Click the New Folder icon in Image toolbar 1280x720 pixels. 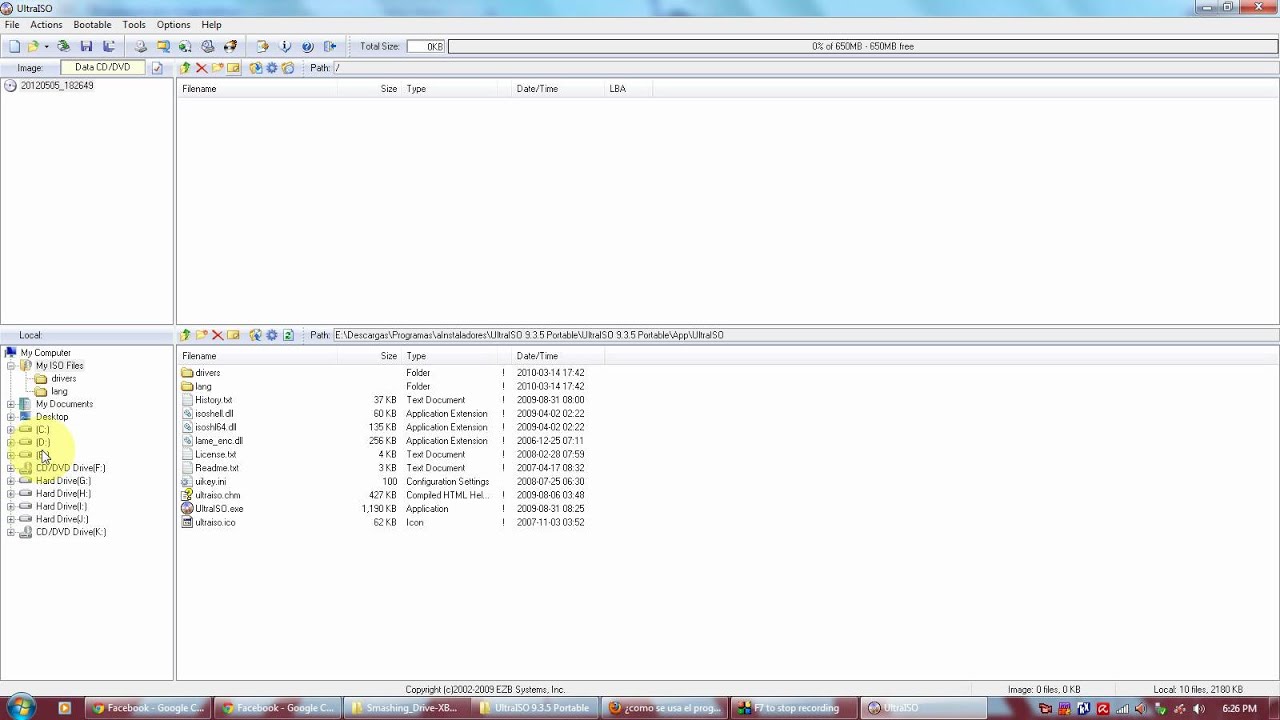tap(217, 68)
